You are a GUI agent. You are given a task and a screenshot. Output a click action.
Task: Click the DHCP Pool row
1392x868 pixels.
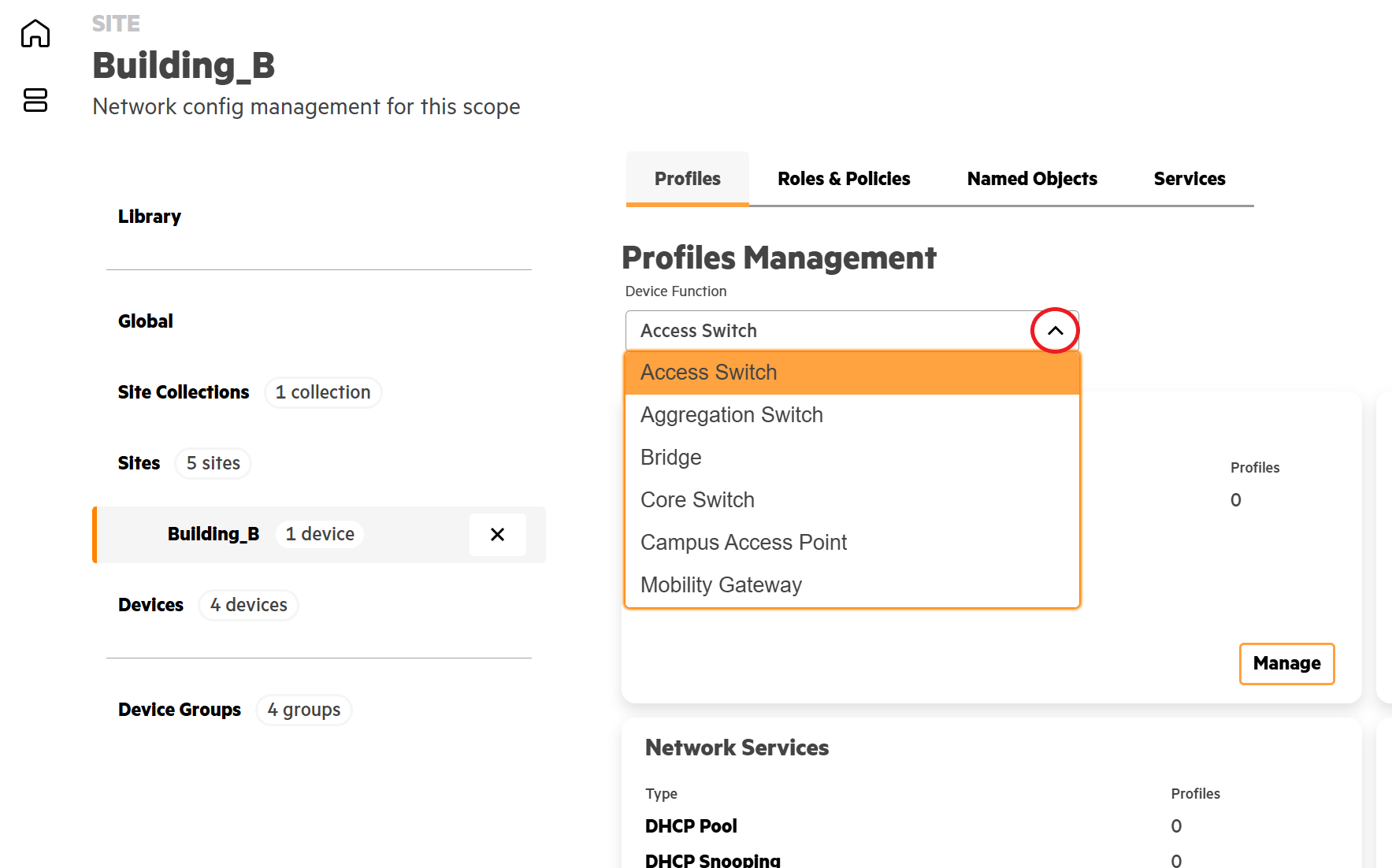tap(691, 826)
